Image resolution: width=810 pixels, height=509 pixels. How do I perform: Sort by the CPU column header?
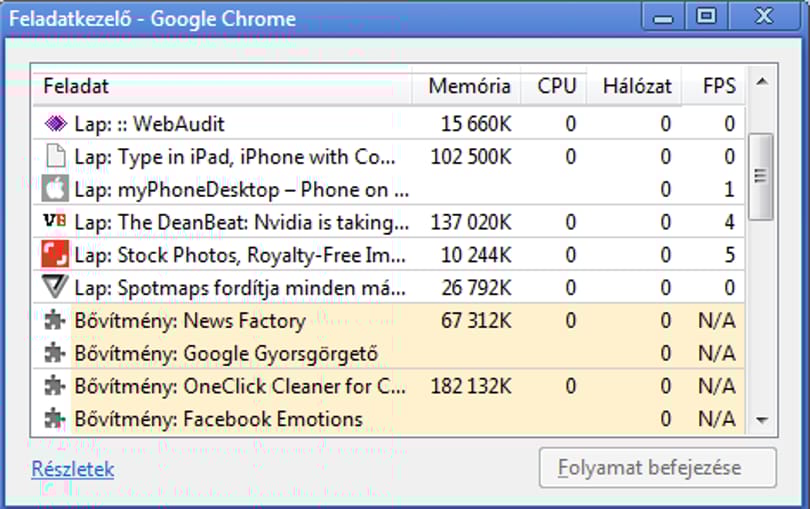click(x=554, y=86)
